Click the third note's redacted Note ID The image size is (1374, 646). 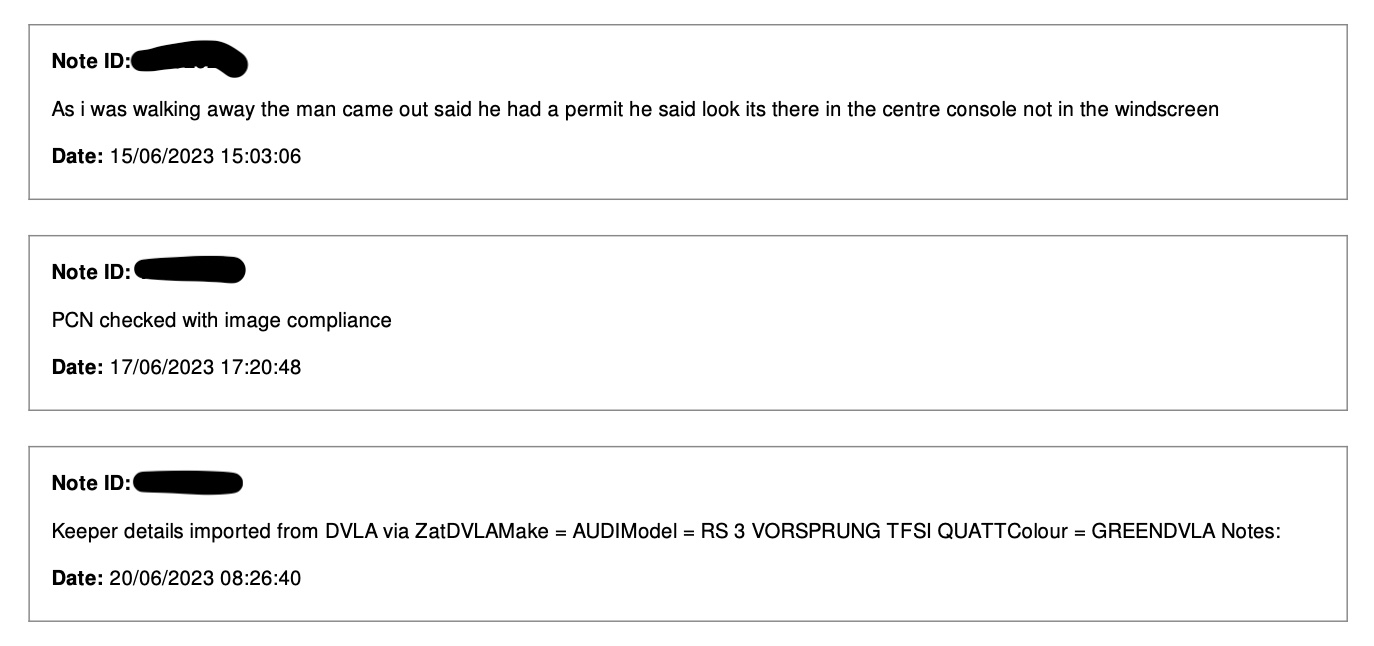coord(188,483)
